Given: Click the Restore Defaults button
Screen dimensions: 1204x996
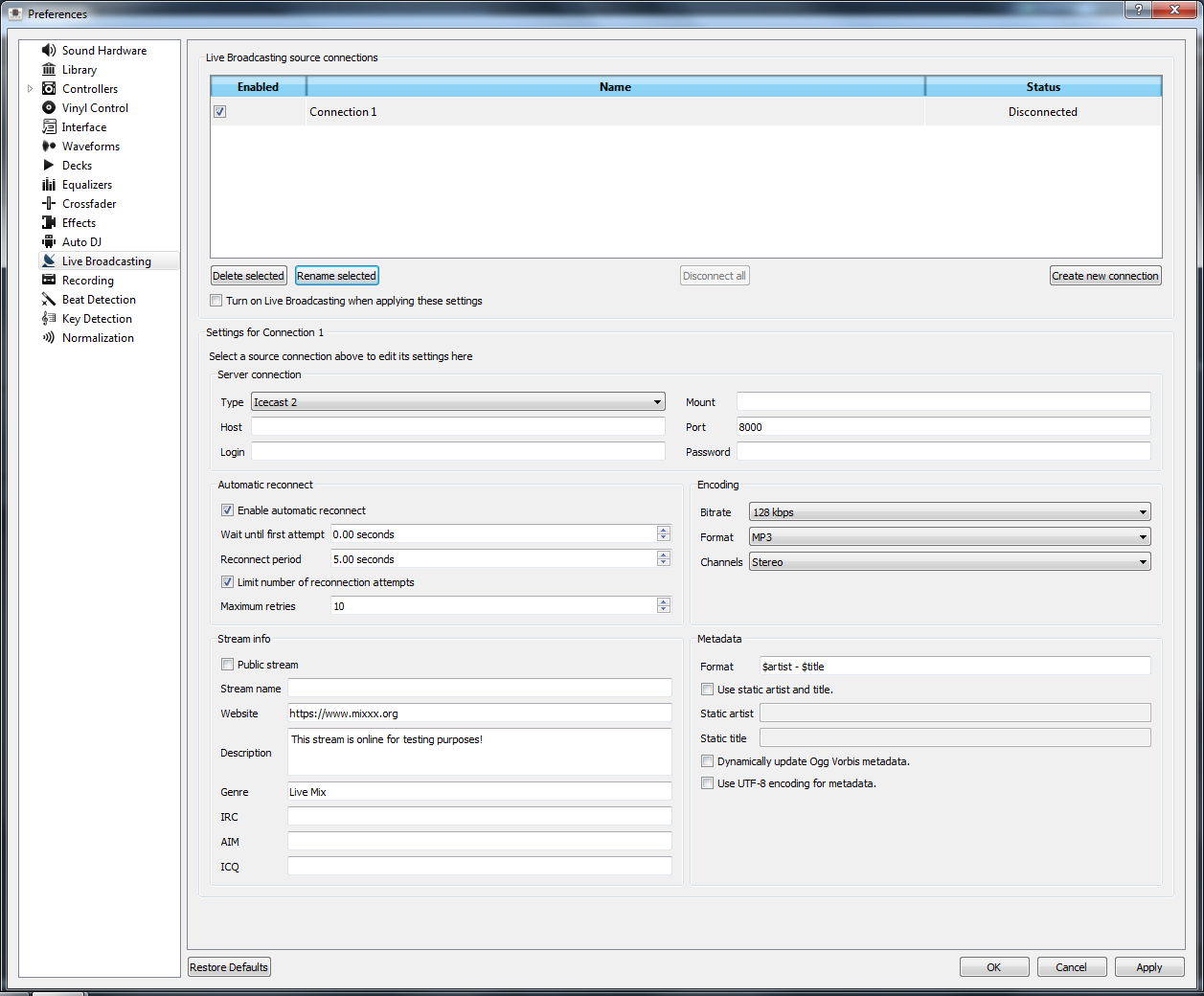Looking at the screenshot, I should click(229, 967).
